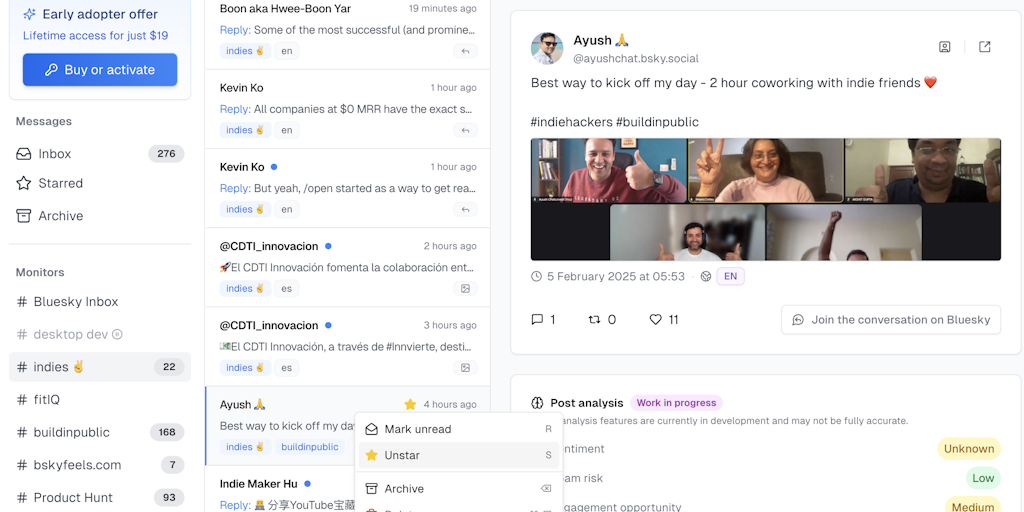Click the clock icon beside post date

(537, 277)
